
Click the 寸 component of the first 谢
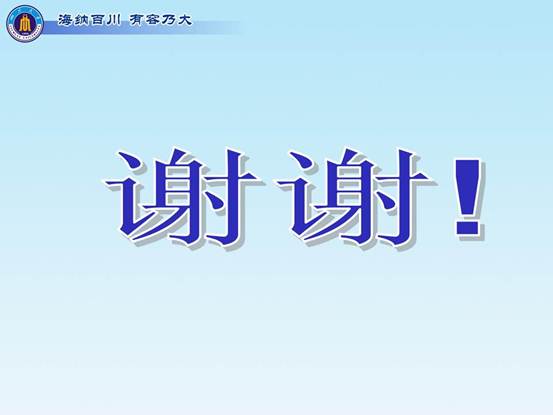[x=233, y=196]
